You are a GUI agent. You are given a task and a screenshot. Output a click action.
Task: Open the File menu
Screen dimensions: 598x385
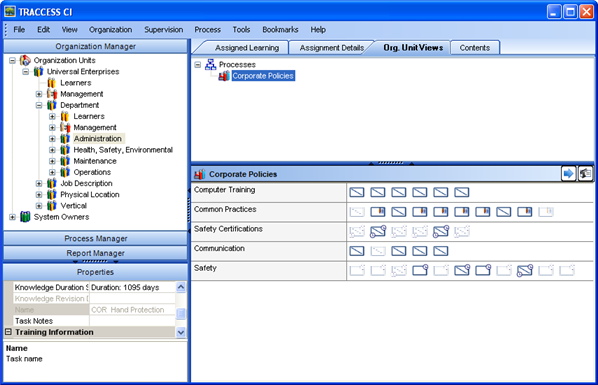point(19,29)
